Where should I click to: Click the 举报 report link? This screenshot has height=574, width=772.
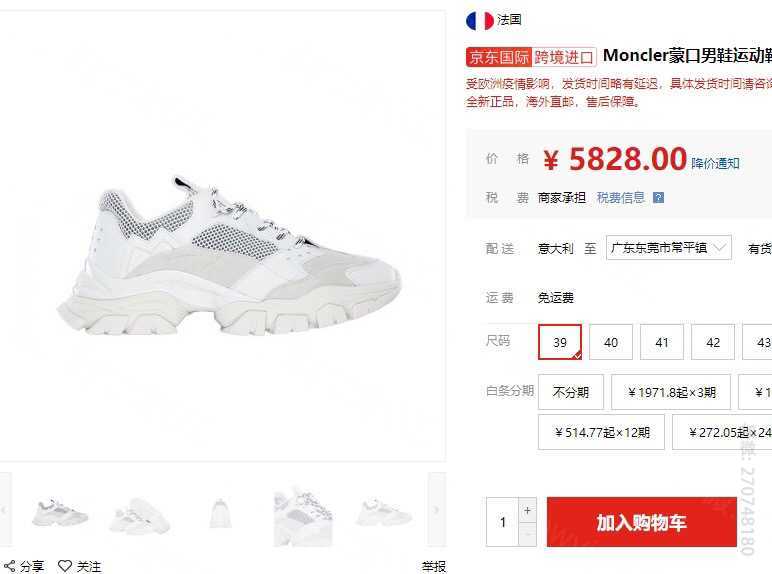[433, 566]
